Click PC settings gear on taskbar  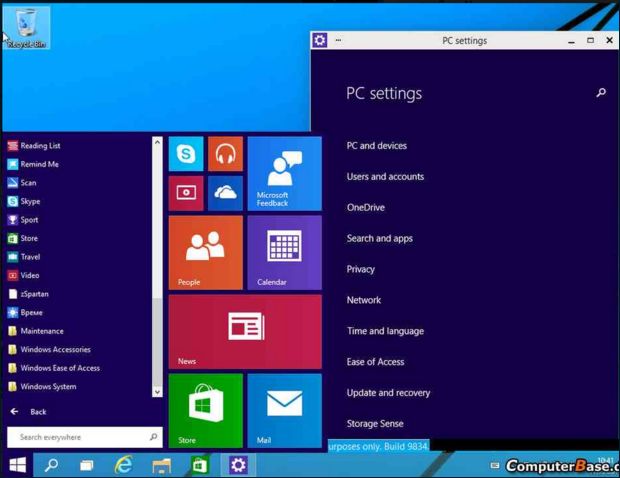coord(238,465)
